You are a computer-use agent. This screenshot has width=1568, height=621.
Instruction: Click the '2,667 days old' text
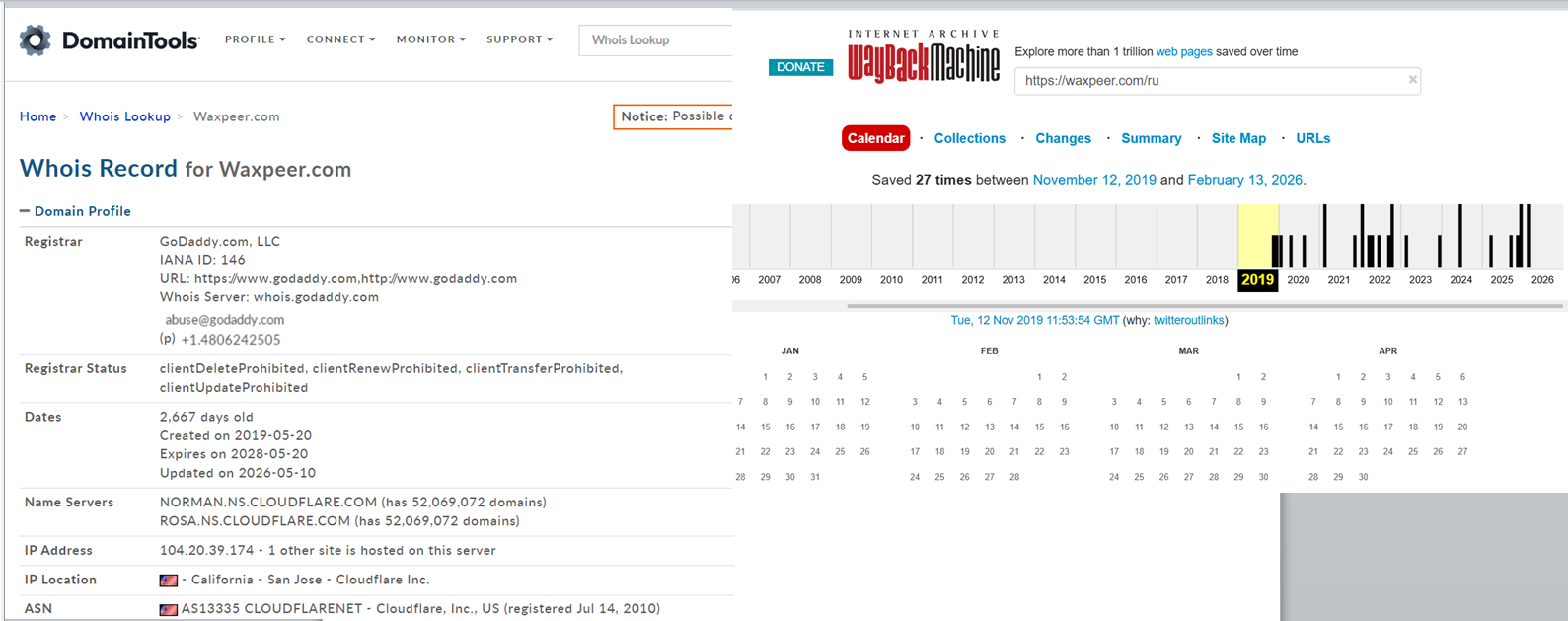(x=206, y=417)
